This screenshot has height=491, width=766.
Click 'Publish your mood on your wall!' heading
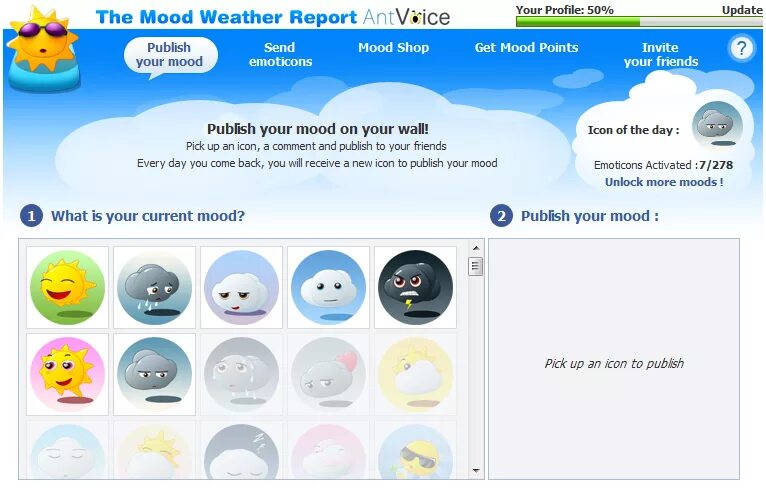pyautogui.click(x=318, y=129)
